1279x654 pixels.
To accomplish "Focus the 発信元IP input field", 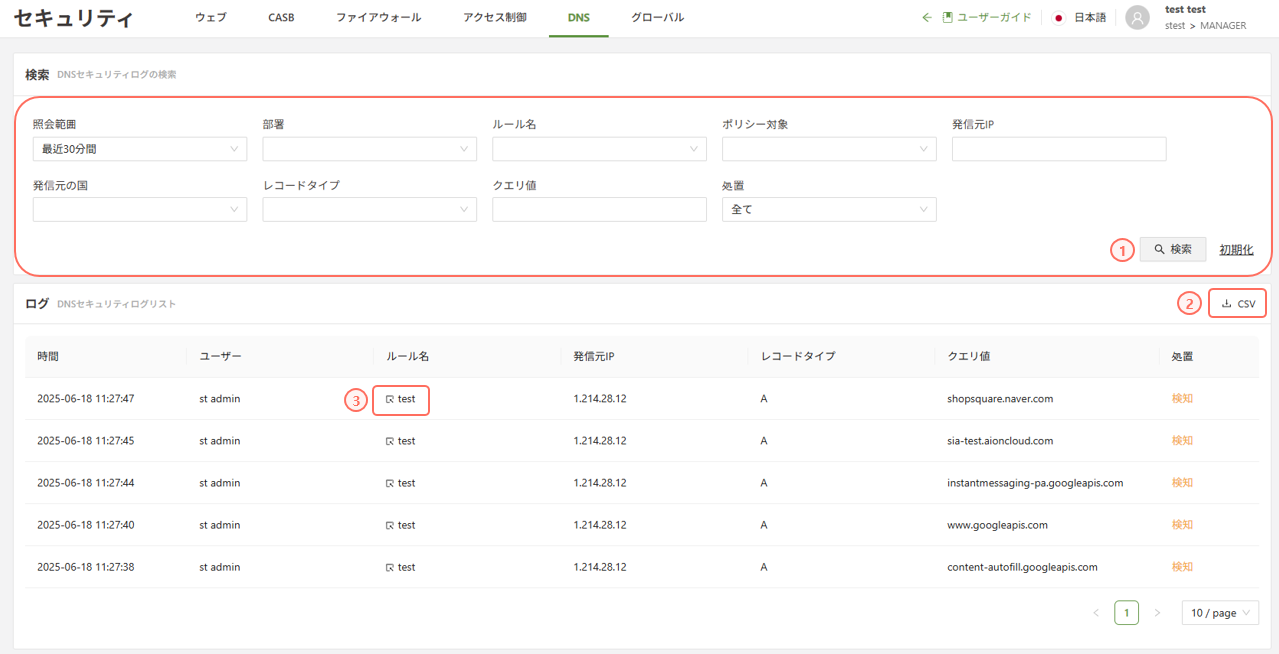I will (x=1058, y=149).
